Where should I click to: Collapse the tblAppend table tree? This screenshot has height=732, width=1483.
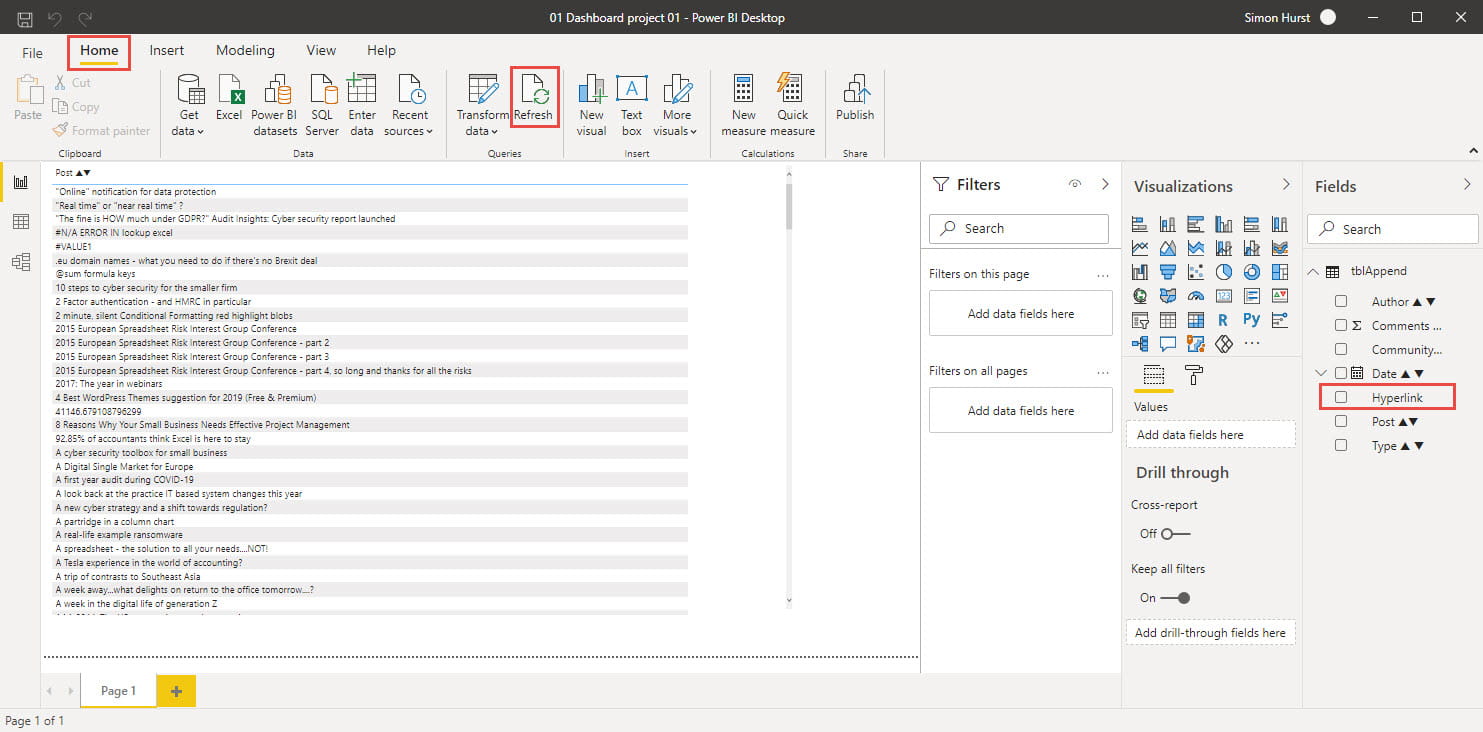[1313, 271]
